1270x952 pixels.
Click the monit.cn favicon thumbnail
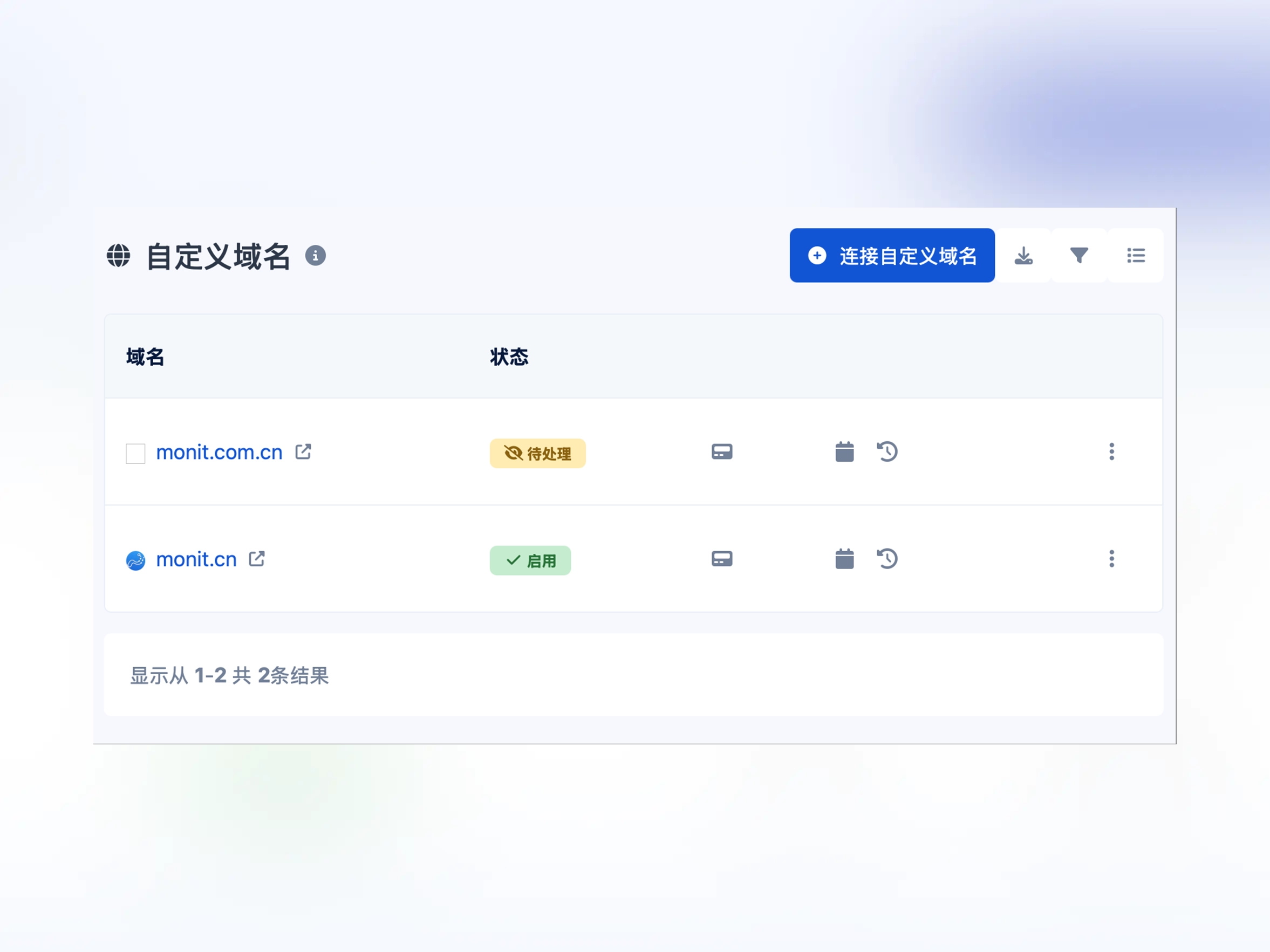point(135,560)
